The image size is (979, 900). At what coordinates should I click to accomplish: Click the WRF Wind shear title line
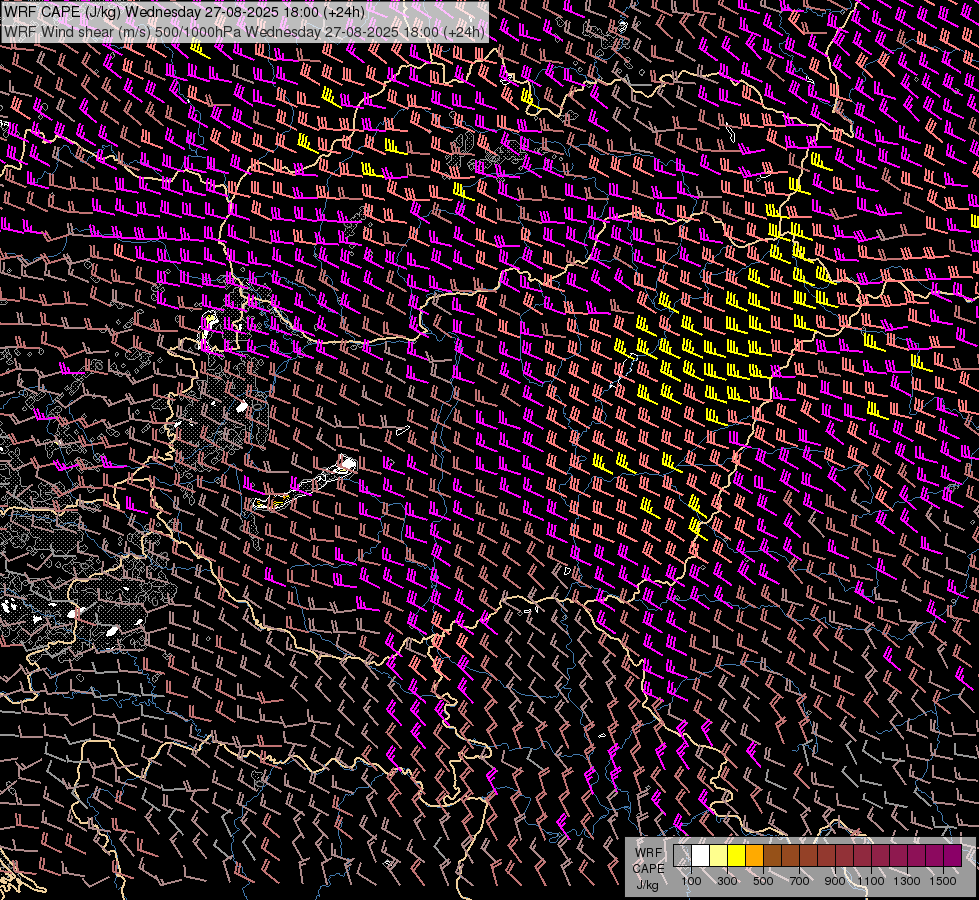pos(244,32)
